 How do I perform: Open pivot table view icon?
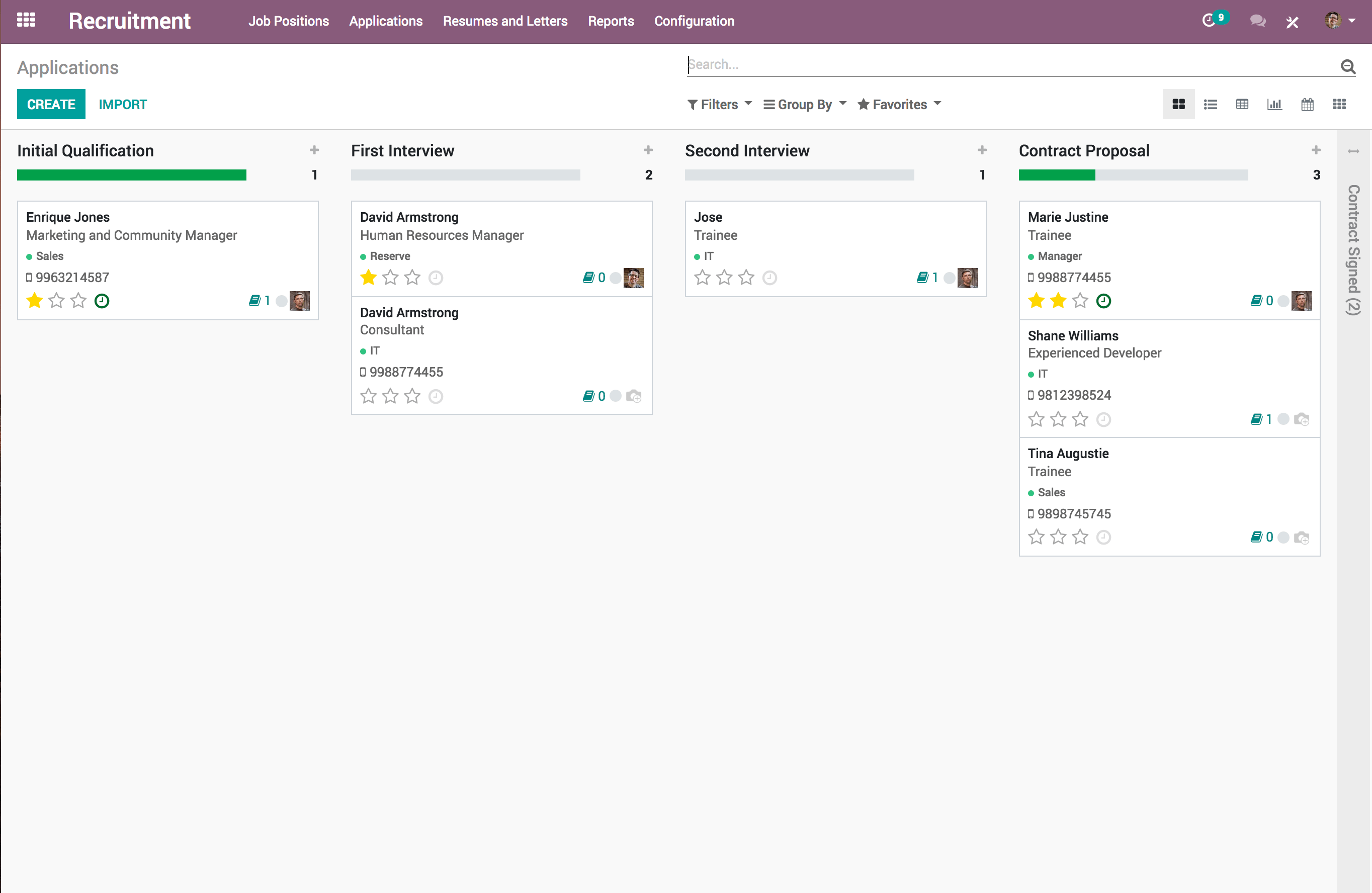point(1242,105)
